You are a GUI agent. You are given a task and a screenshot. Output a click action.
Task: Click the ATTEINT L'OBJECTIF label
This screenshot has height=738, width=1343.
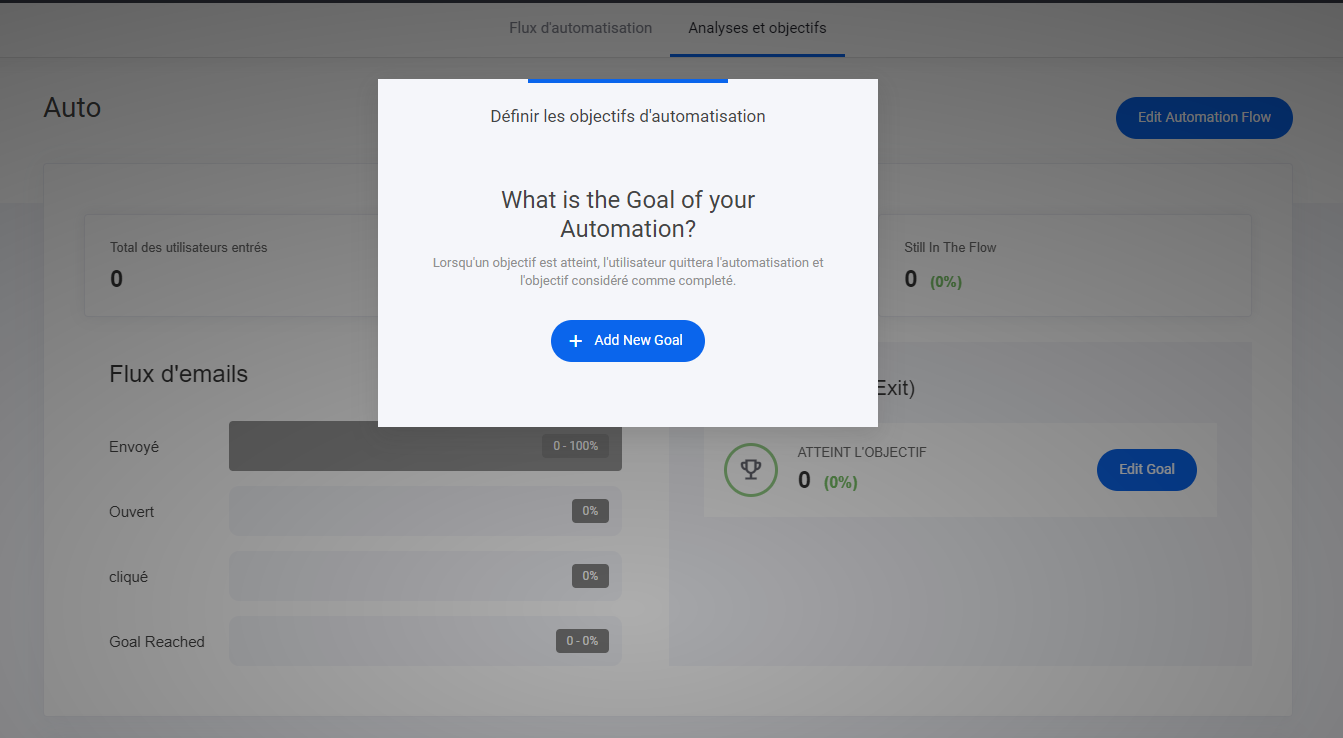pos(861,453)
